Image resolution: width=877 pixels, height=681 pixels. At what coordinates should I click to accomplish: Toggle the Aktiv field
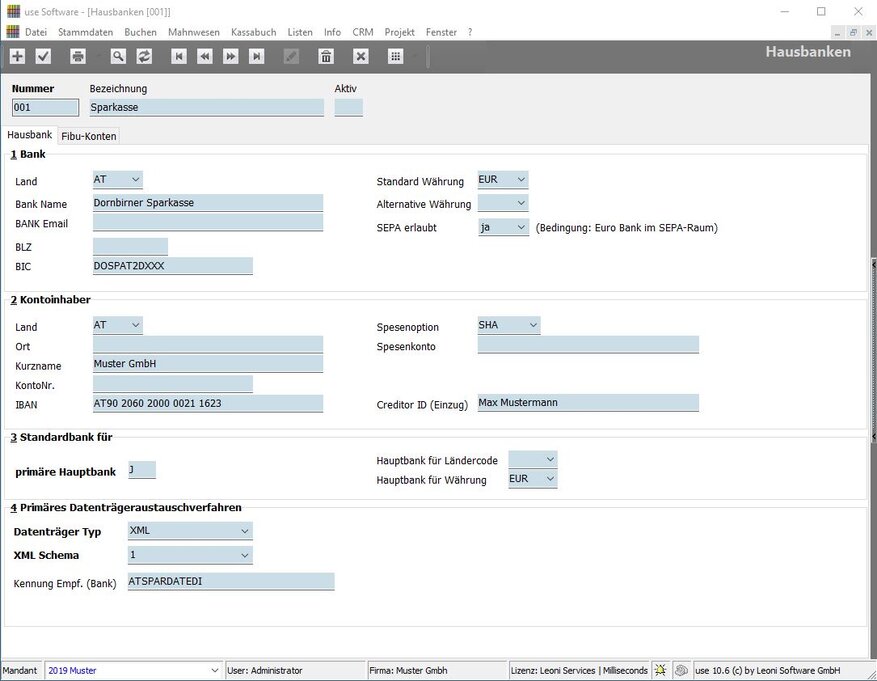click(x=348, y=108)
